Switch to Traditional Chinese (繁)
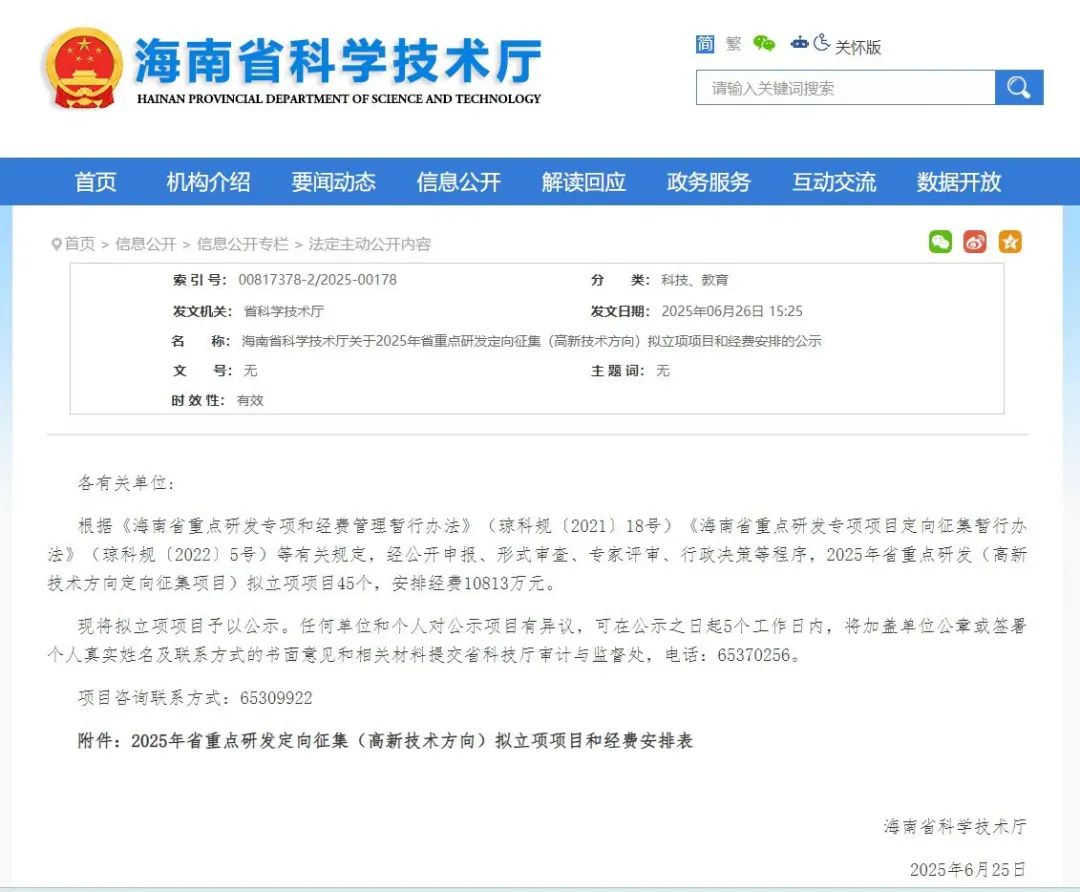 734,44
